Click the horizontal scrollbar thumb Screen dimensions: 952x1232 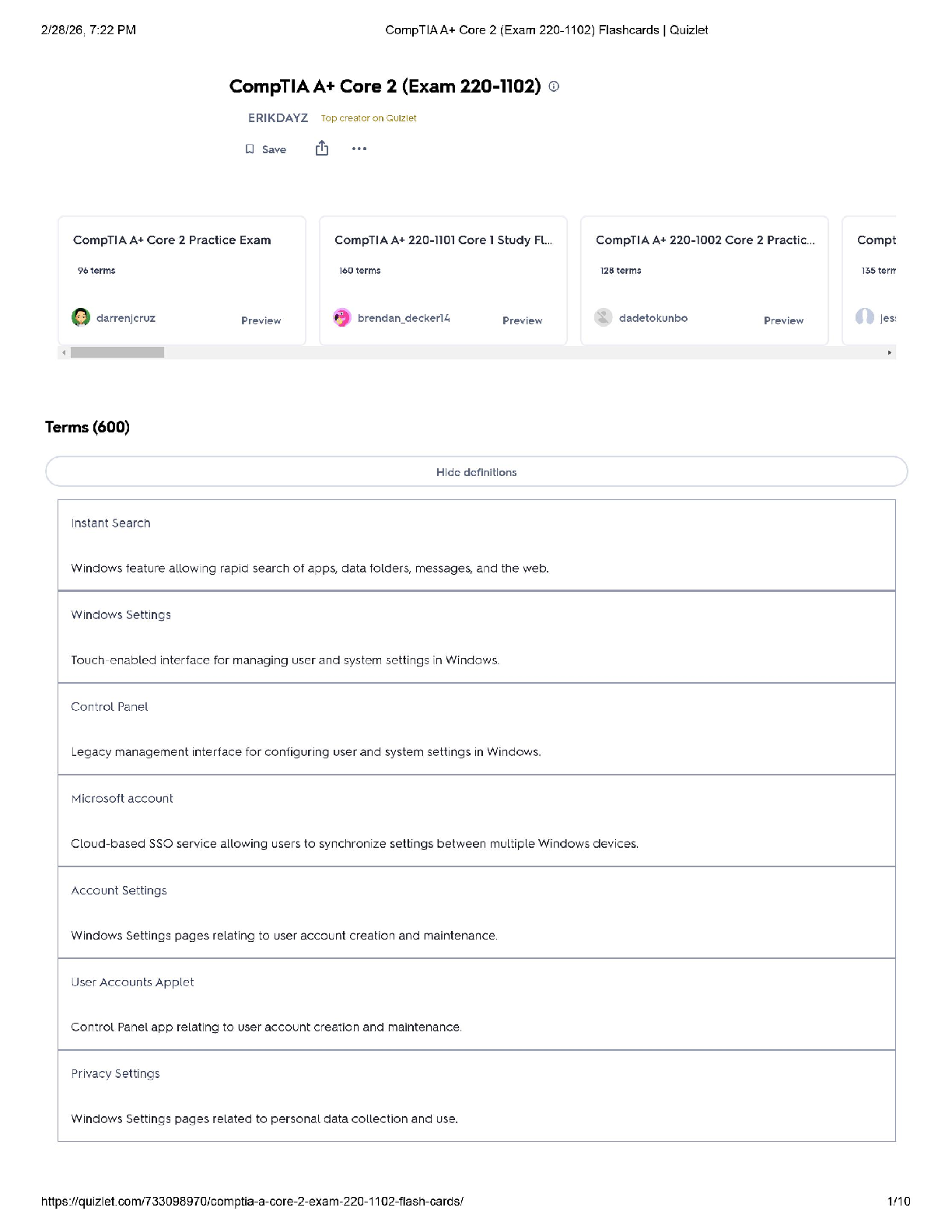coord(117,352)
